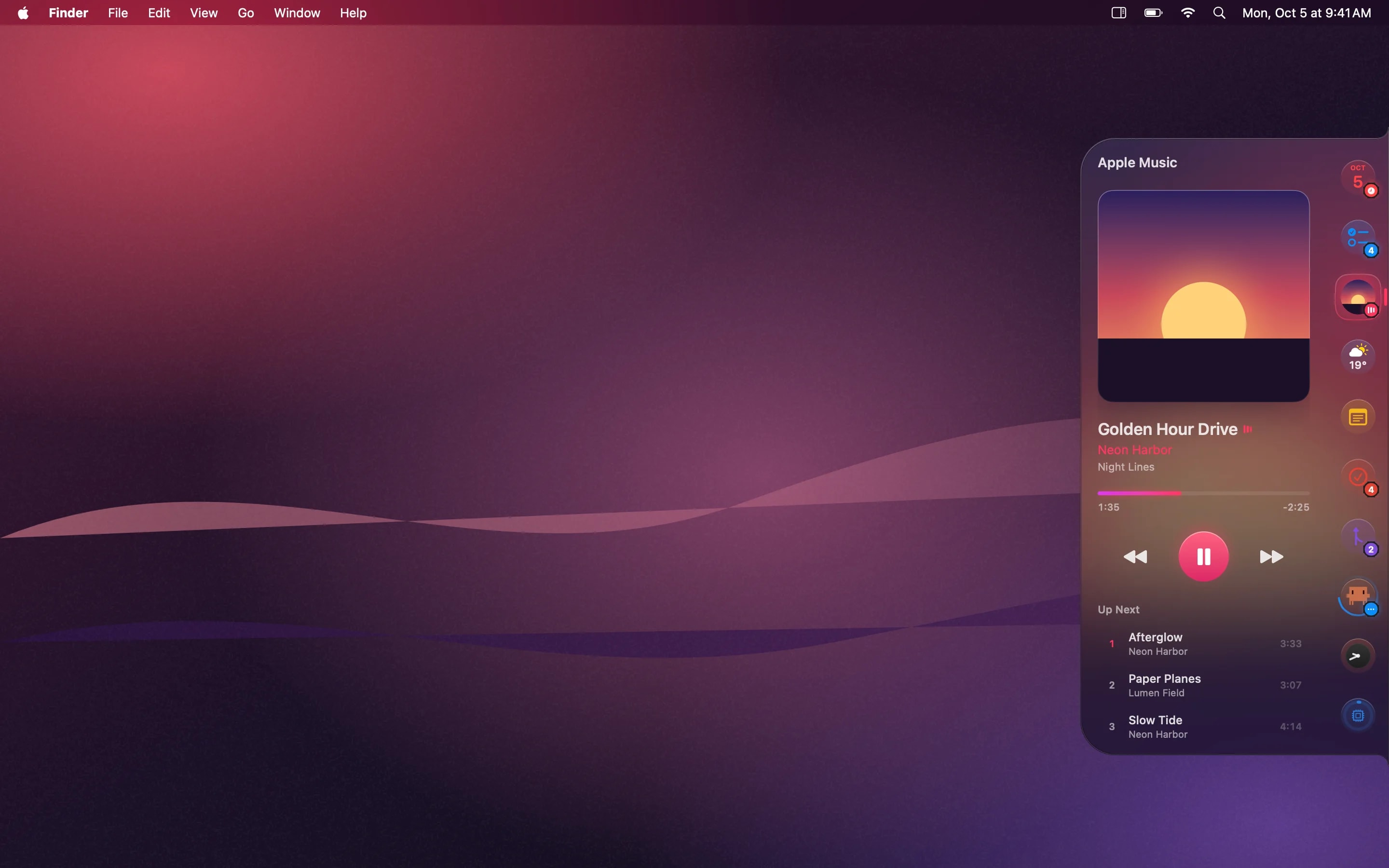Select the sunset music sidebar widget
Image resolution: width=1389 pixels, height=868 pixels.
(1358, 297)
